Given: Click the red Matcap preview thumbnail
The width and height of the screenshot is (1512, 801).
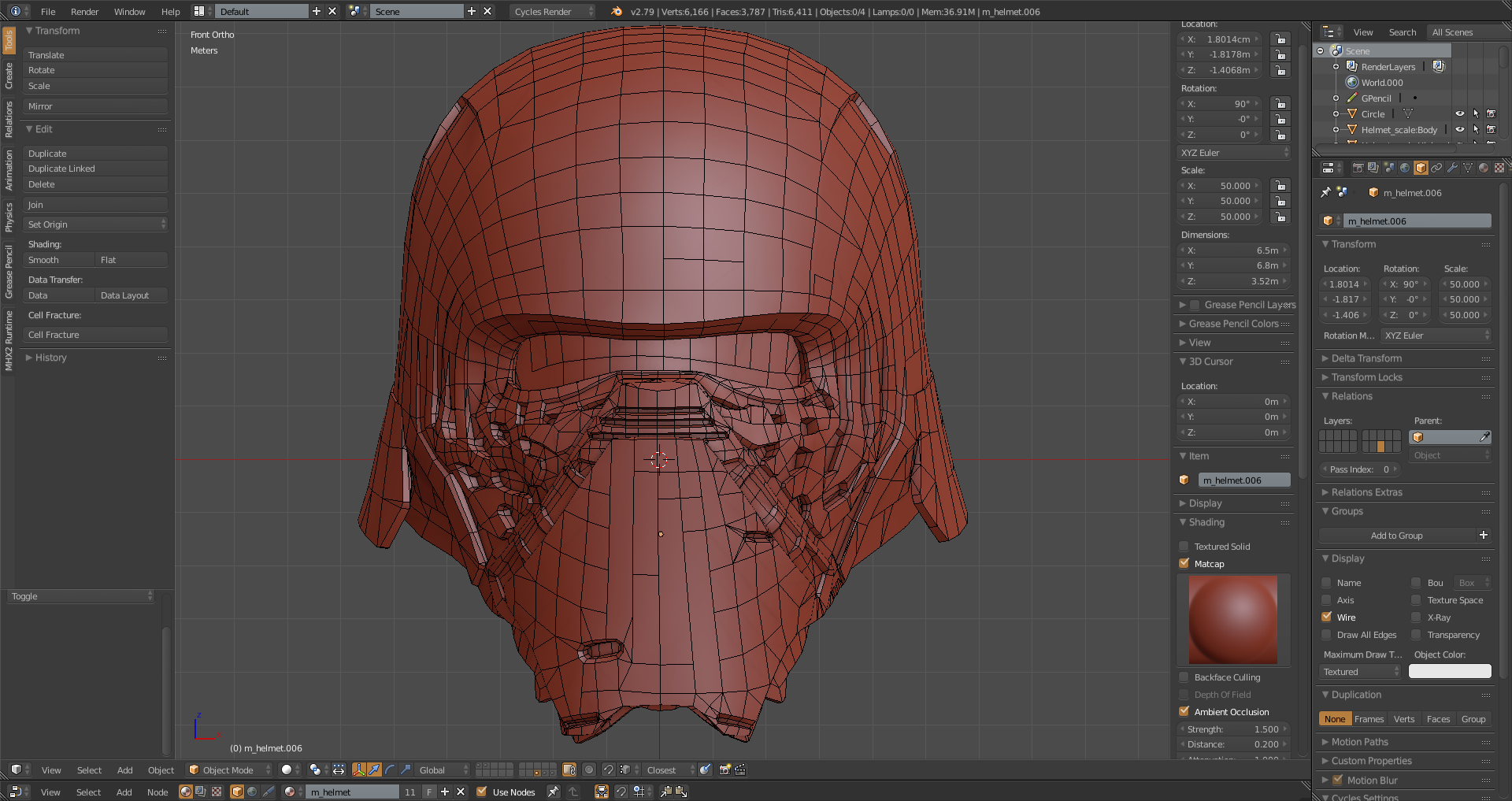Looking at the screenshot, I should coord(1233,620).
